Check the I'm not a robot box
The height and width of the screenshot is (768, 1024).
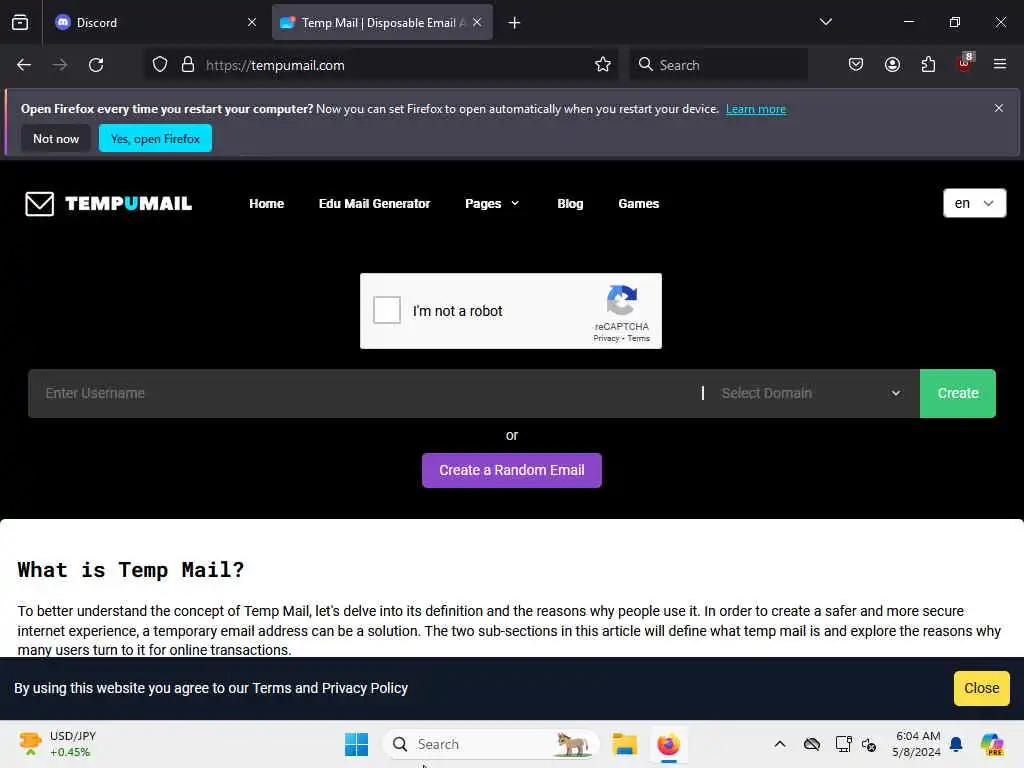[387, 310]
